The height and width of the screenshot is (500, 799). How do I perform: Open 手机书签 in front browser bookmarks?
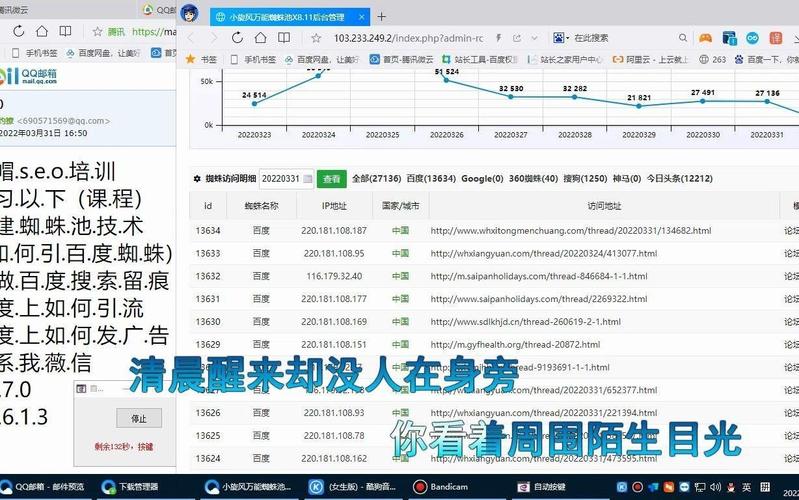253,59
